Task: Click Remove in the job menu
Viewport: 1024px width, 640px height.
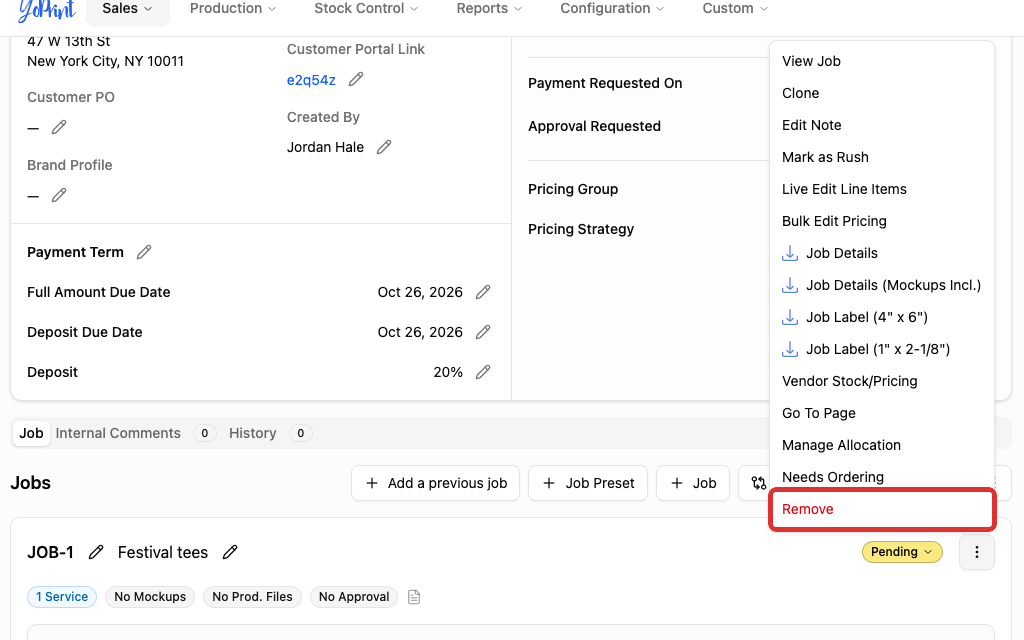Action: pyautogui.click(x=882, y=509)
